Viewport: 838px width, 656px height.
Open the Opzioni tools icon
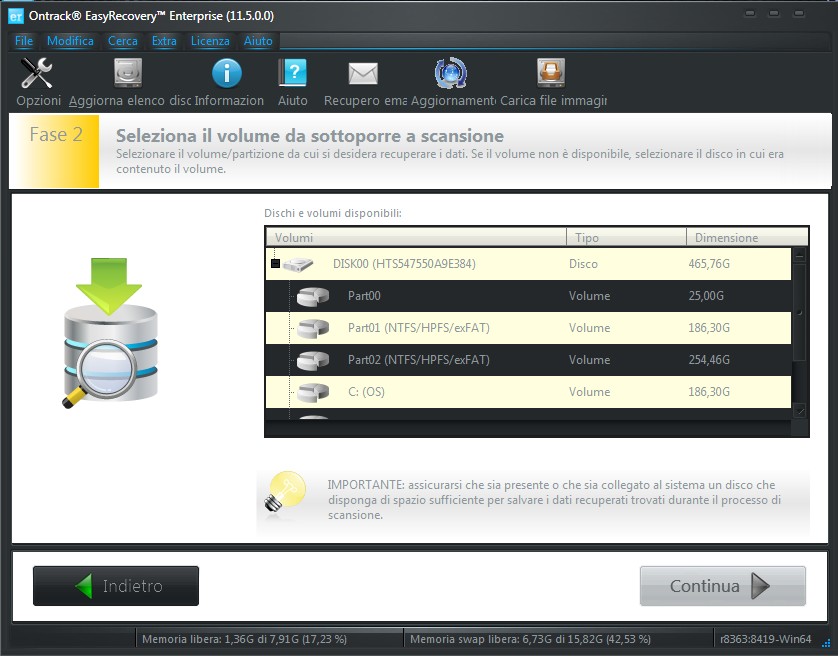click(x=36, y=73)
